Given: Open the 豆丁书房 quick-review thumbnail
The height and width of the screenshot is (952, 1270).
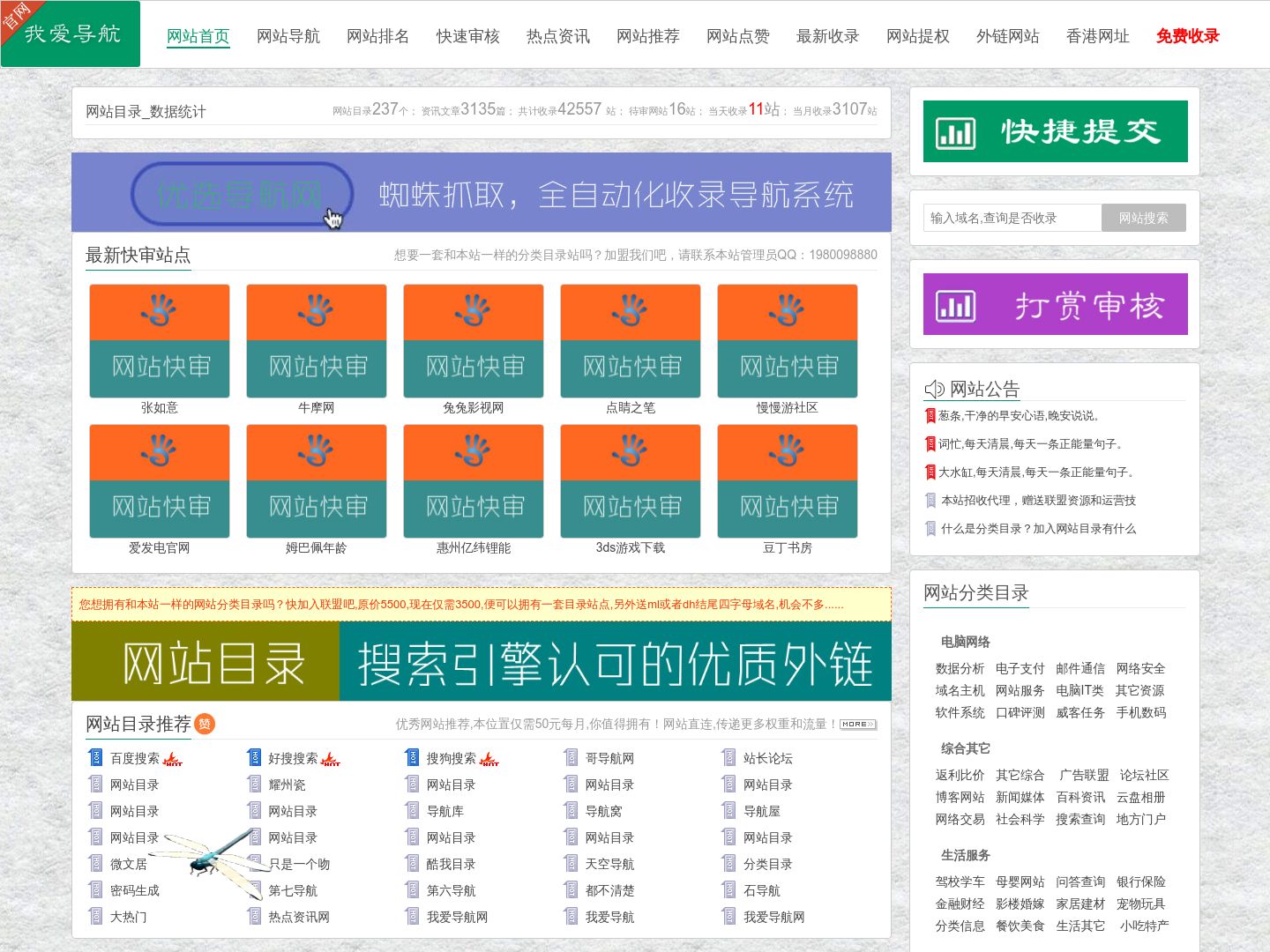Looking at the screenshot, I should 788,481.
